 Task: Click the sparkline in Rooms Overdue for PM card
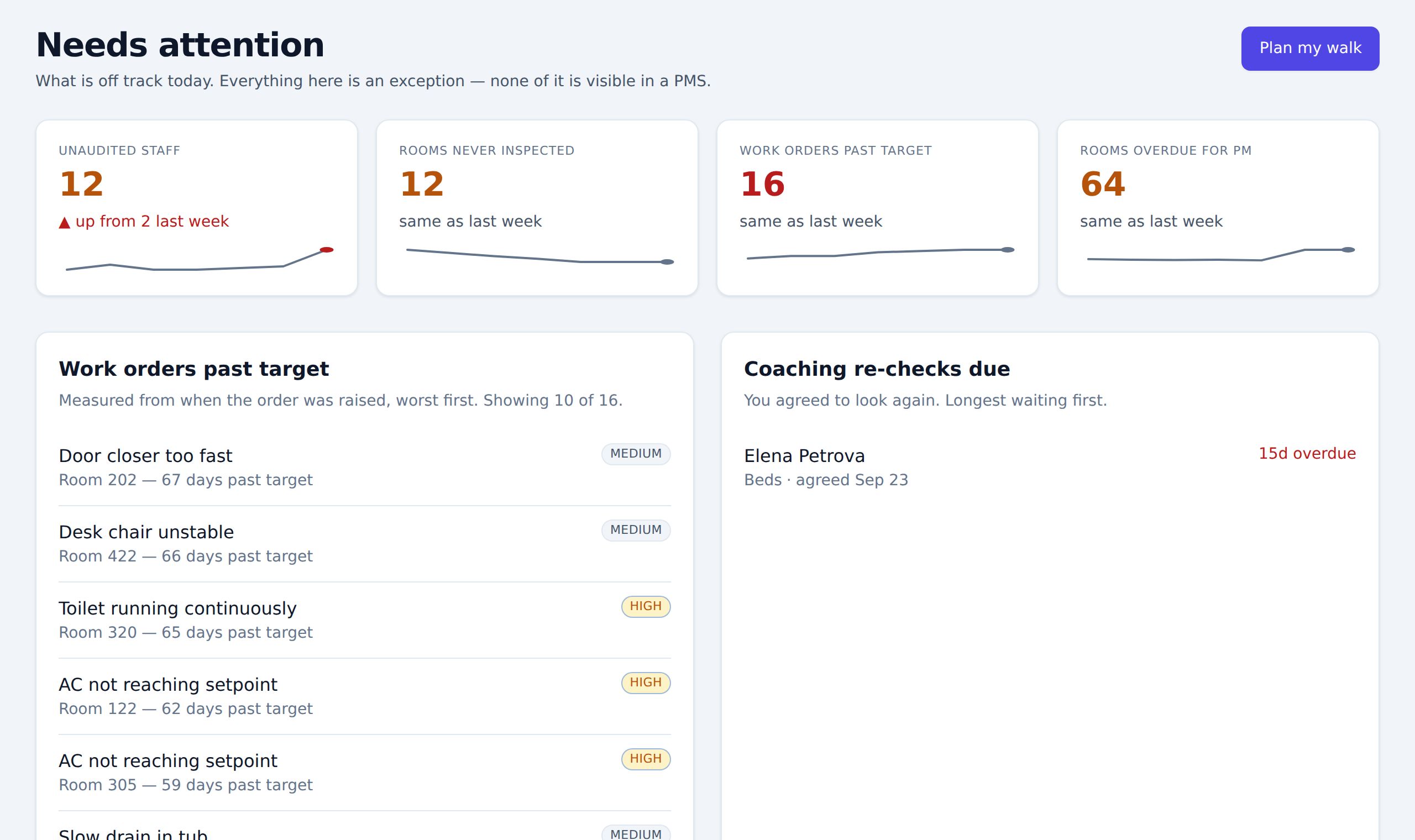click(1221, 254)
